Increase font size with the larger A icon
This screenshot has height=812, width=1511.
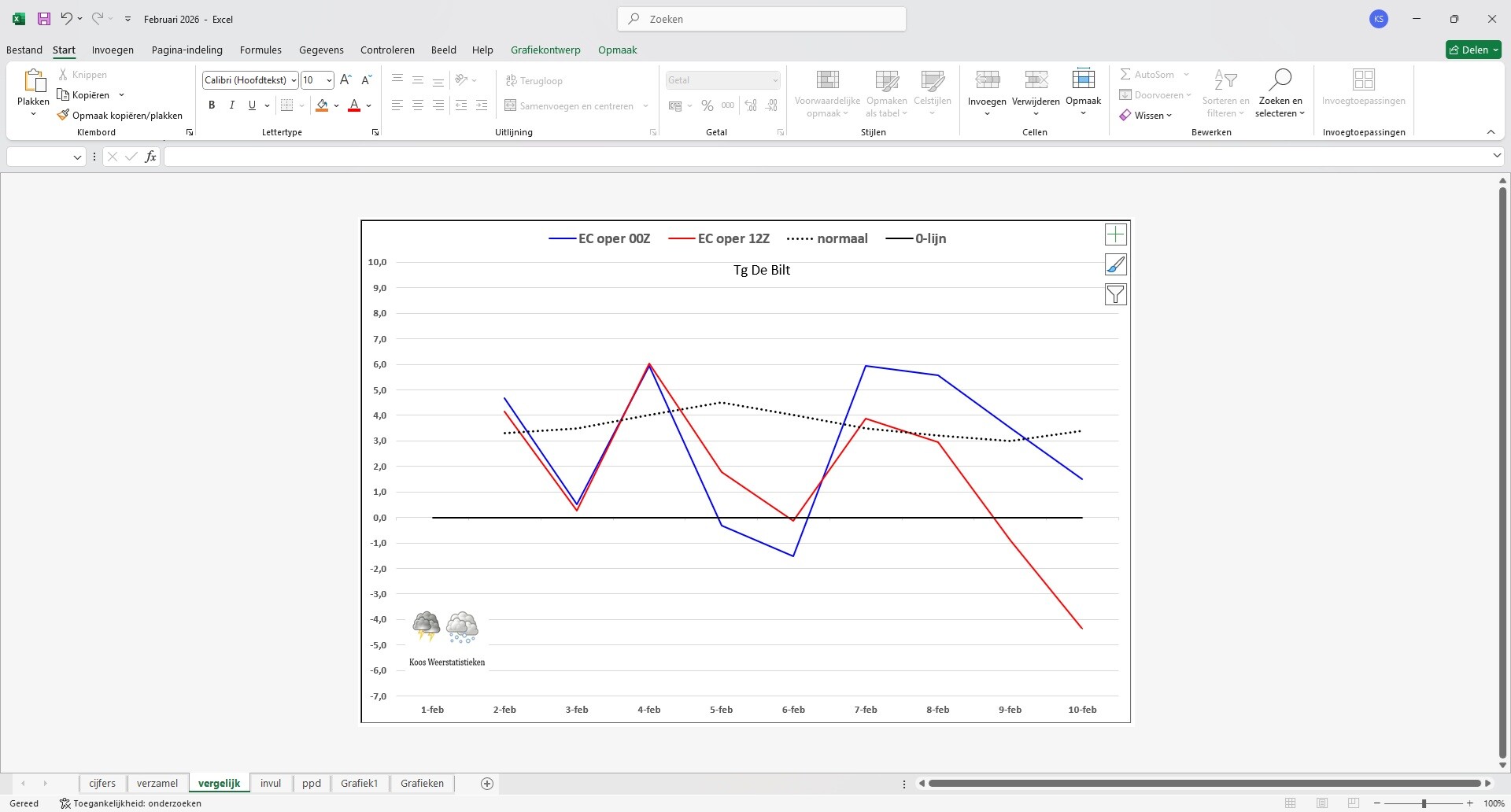(x=345, y=80)
